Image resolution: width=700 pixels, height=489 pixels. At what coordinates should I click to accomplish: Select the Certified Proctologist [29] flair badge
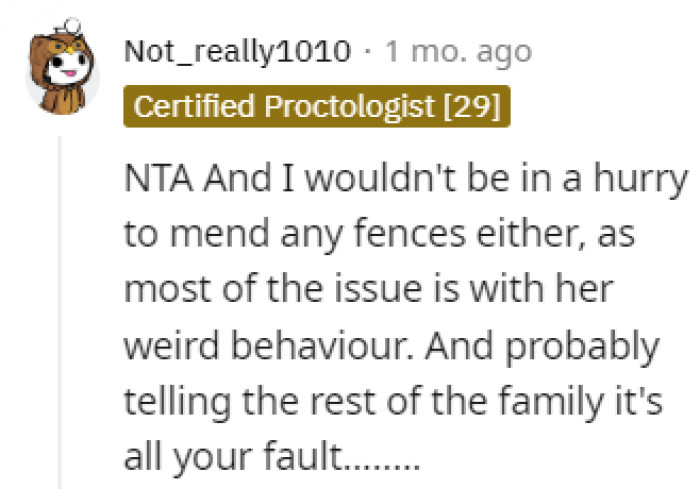pyautogui.click(x=317, y=106)
